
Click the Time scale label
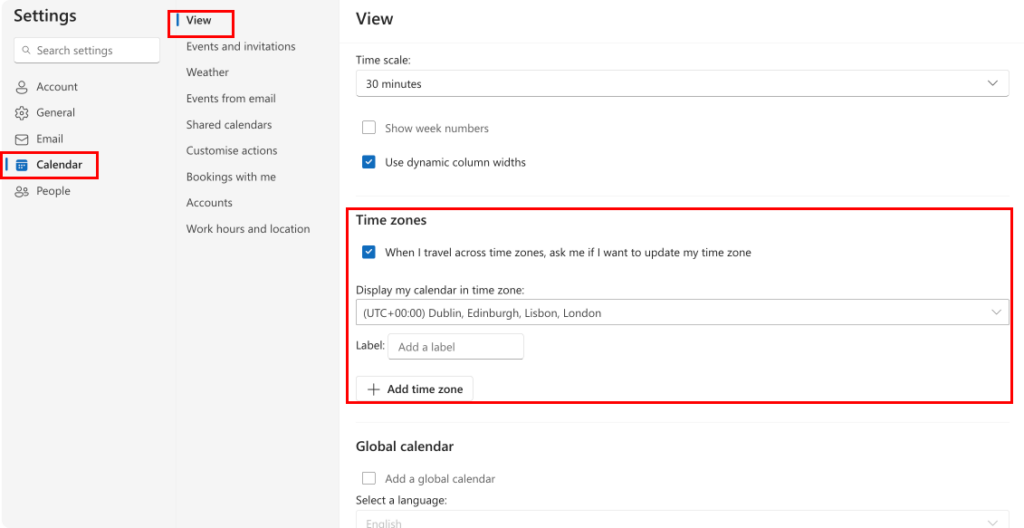tap(383, 59)
